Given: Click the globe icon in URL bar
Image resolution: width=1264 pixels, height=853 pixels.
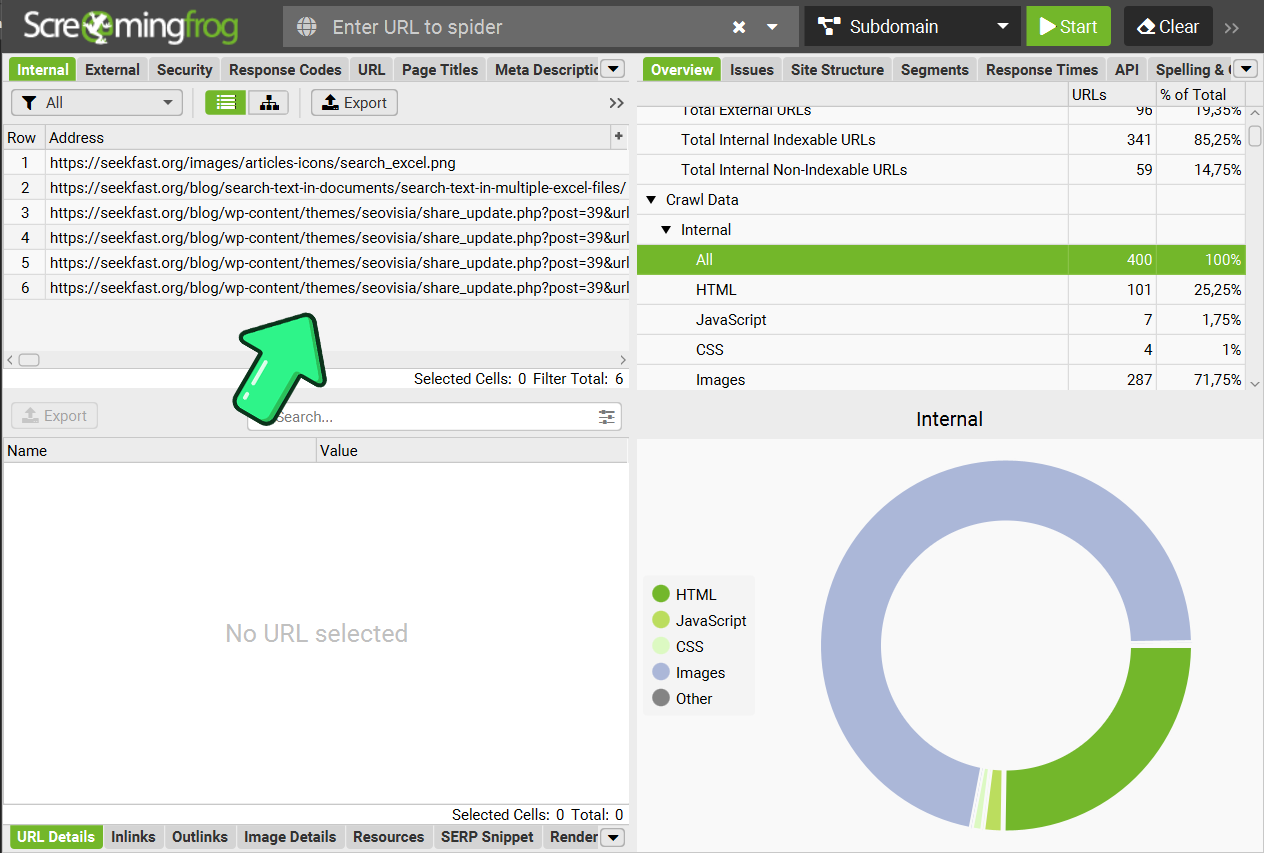Looking at the screenshot, I should pyautogui.click(x=307, y=27).
